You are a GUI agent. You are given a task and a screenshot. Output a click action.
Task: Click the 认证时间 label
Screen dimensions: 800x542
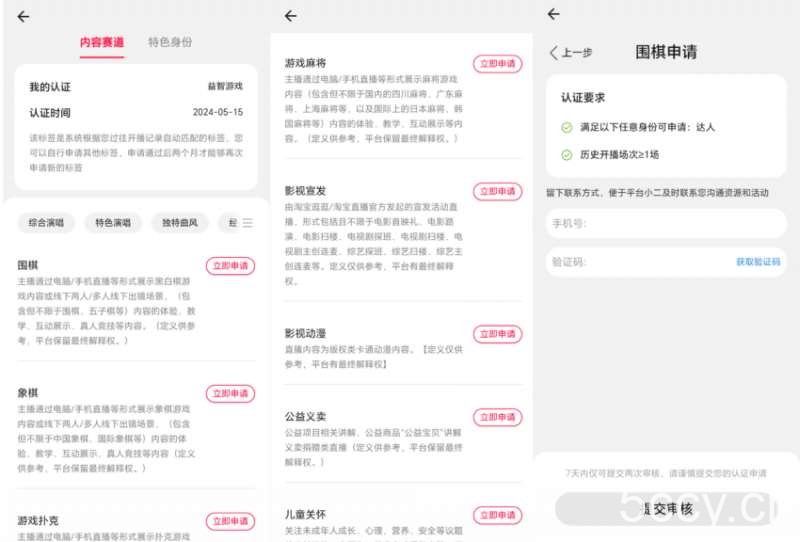coord(50,113)
